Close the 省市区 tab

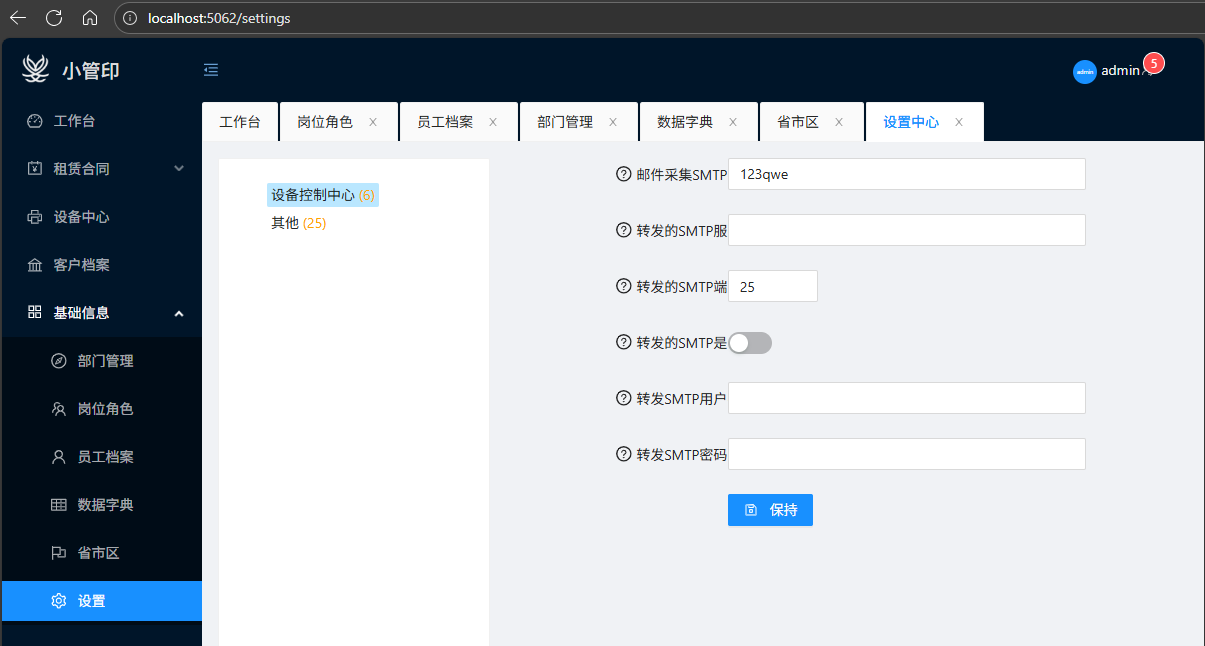(x=839, y=122)
